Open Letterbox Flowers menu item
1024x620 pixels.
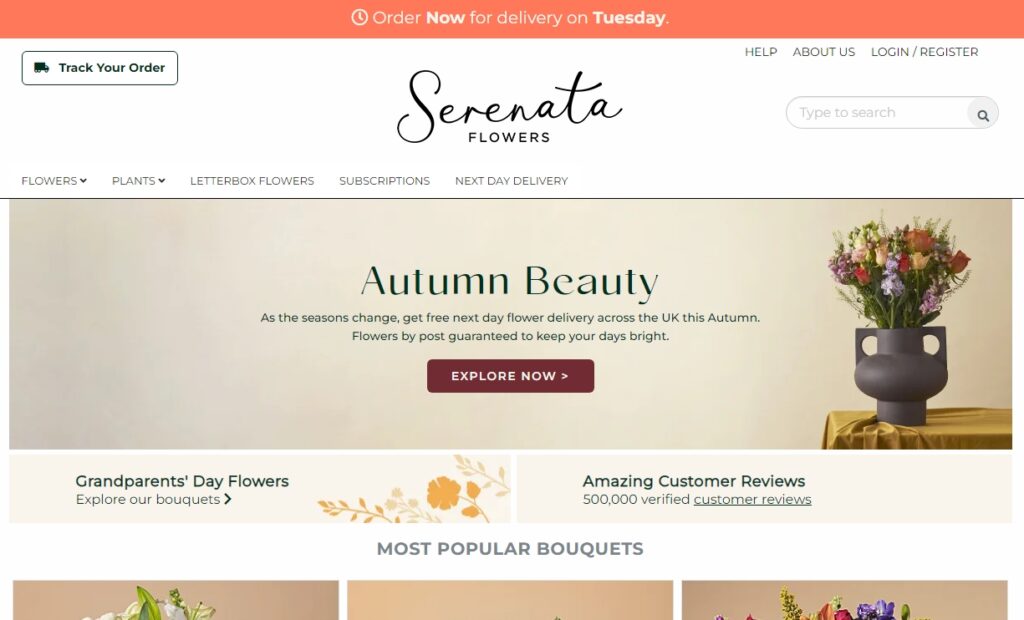click(x=252, y=181)
